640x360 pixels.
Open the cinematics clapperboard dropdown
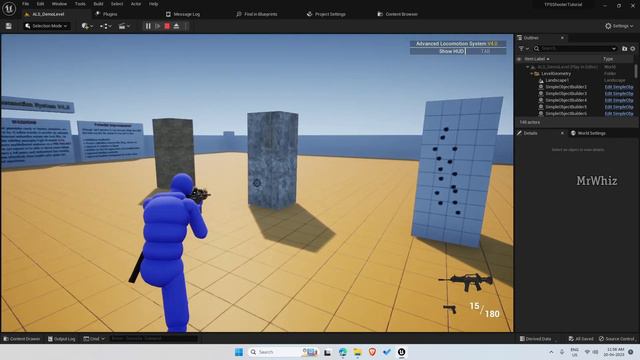pos(124,26)
